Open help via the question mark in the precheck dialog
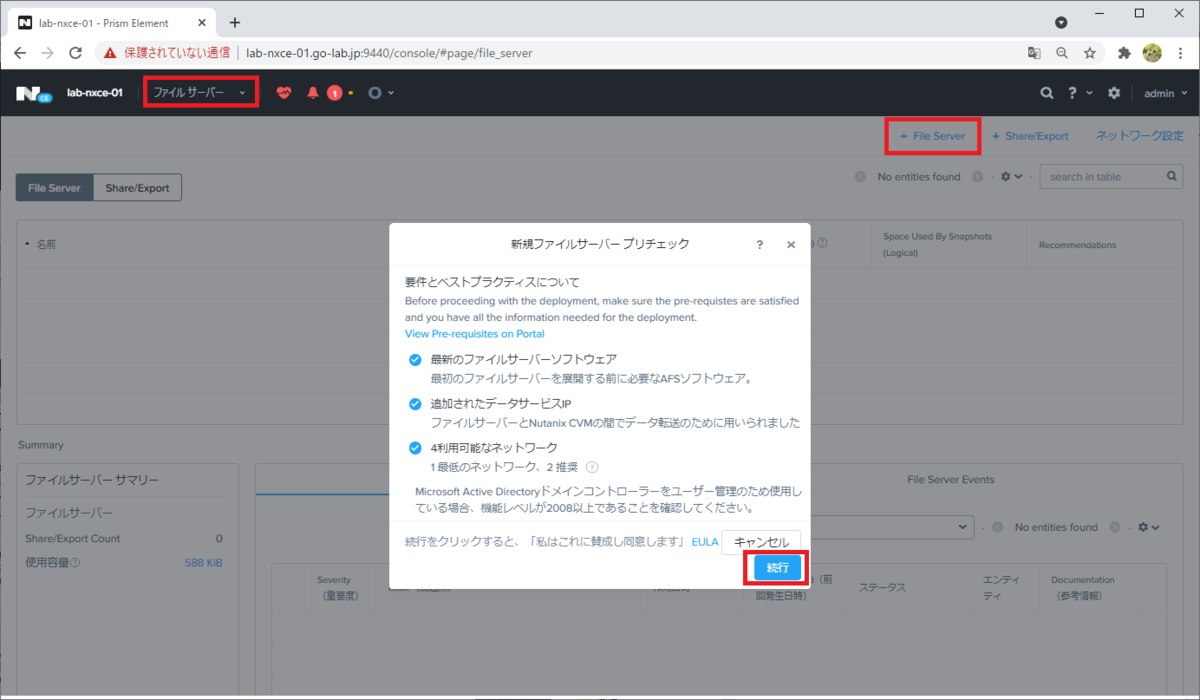This screenshot has width=1200, height=700. (759, 244)
